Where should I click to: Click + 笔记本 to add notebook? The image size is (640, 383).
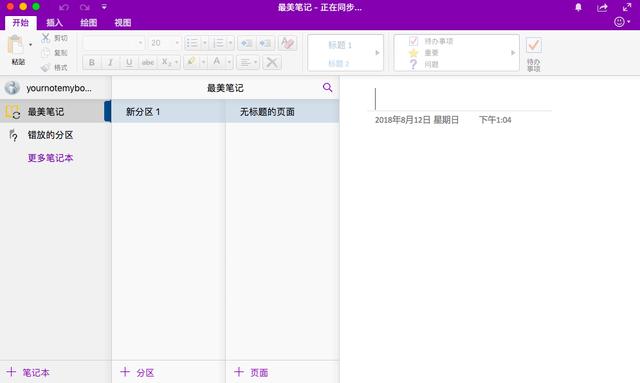28,372
